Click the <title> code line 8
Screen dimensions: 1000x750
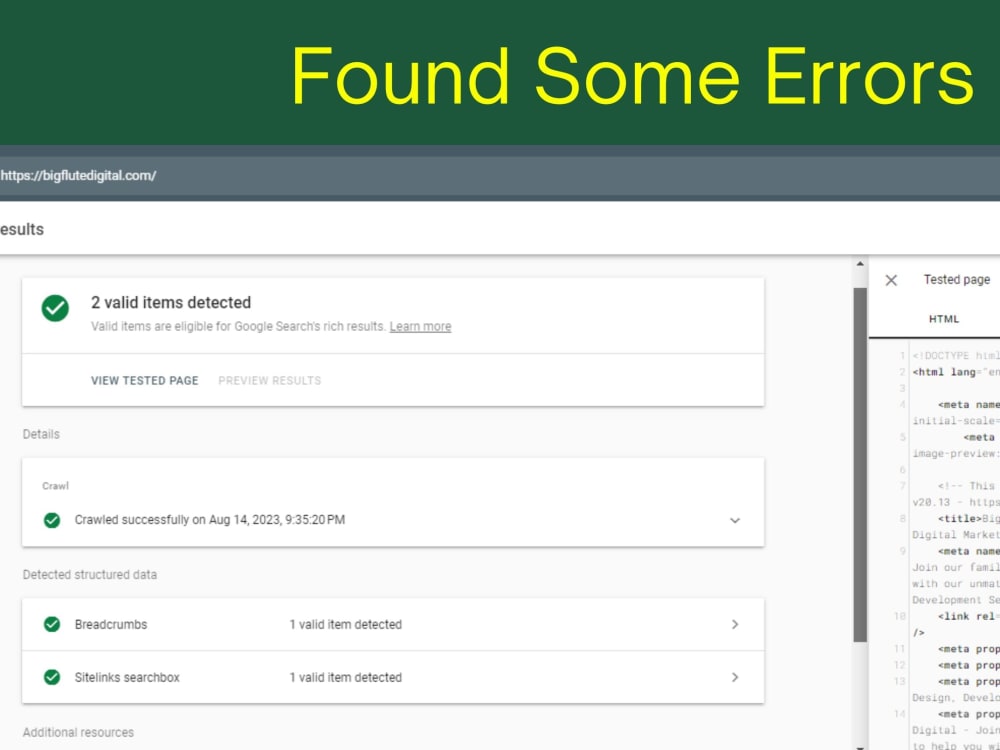pyautogui.click(x=969, y=519)
